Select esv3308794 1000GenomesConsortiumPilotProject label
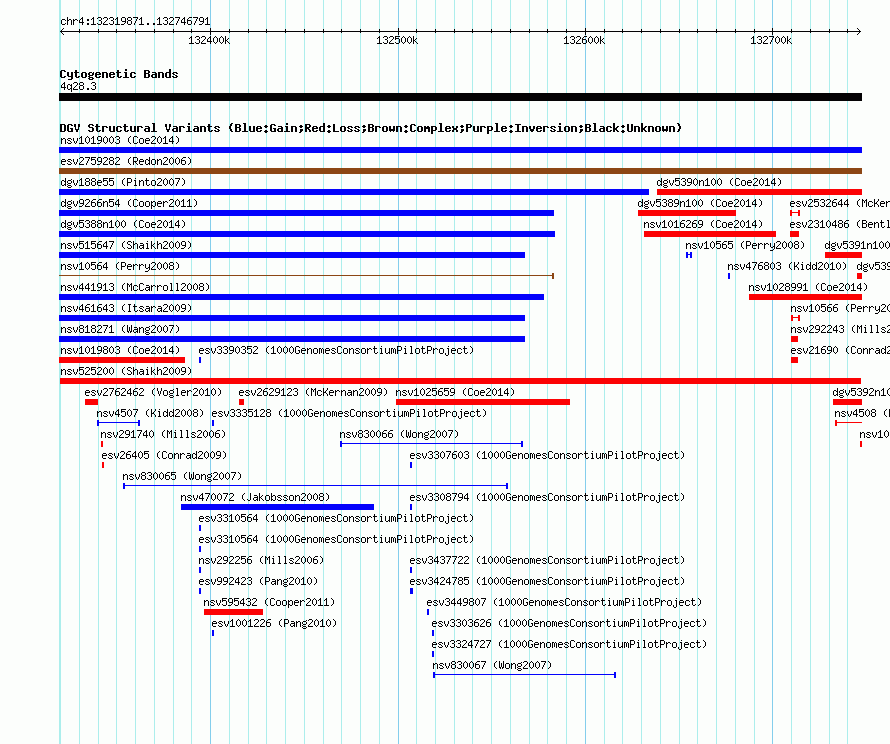 547,497
